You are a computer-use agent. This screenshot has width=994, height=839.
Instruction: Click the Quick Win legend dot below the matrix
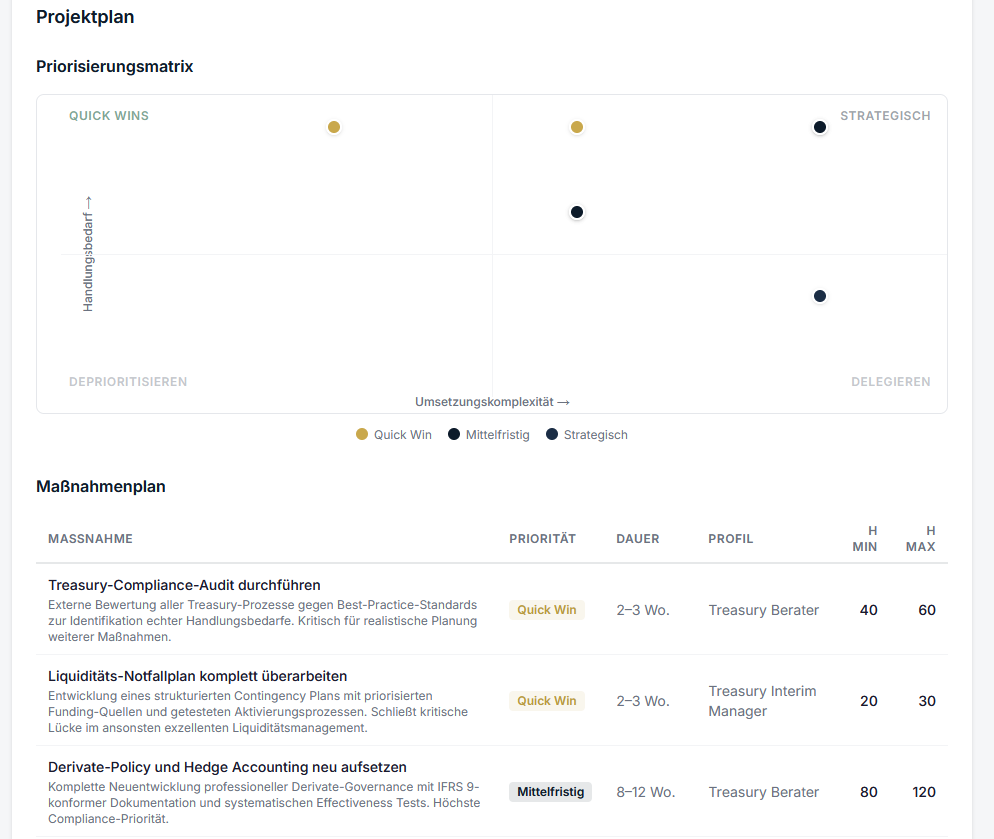(361, 434)
